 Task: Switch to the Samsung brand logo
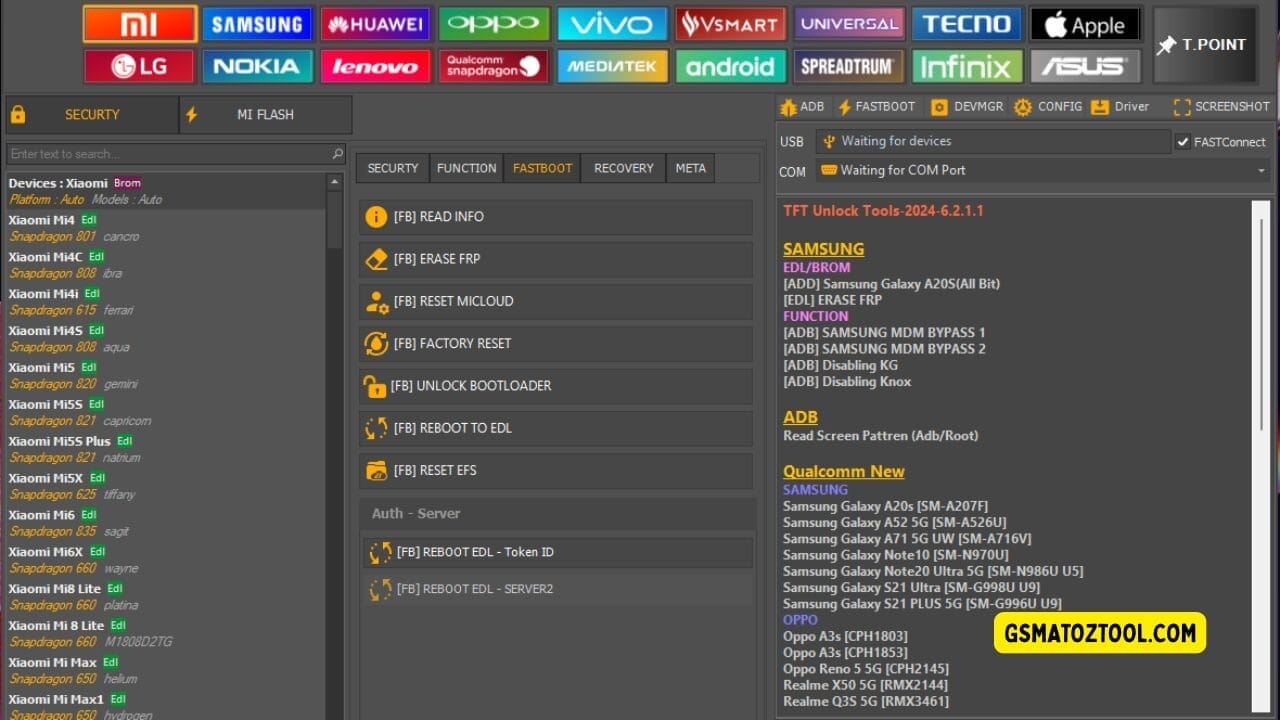point(257,23)
